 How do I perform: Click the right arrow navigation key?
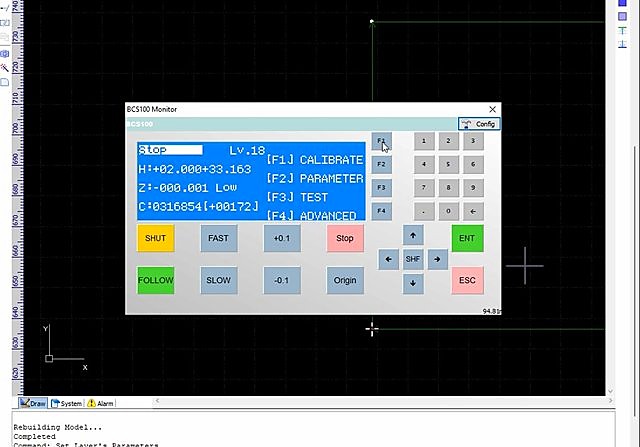point(438,259)
